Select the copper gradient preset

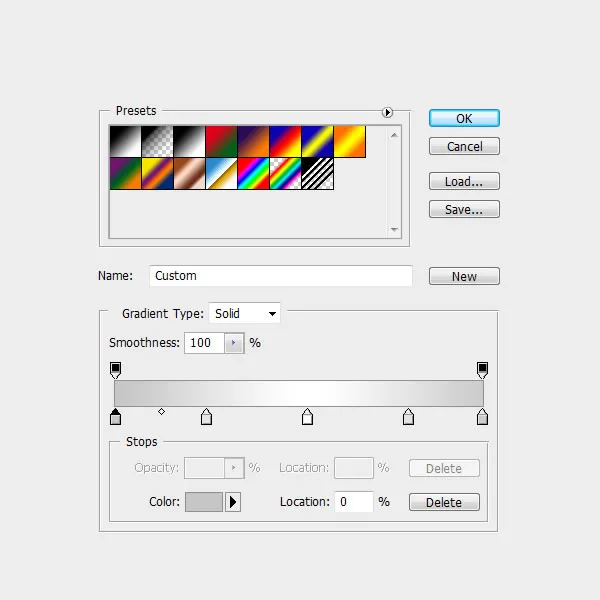point(190,174)
